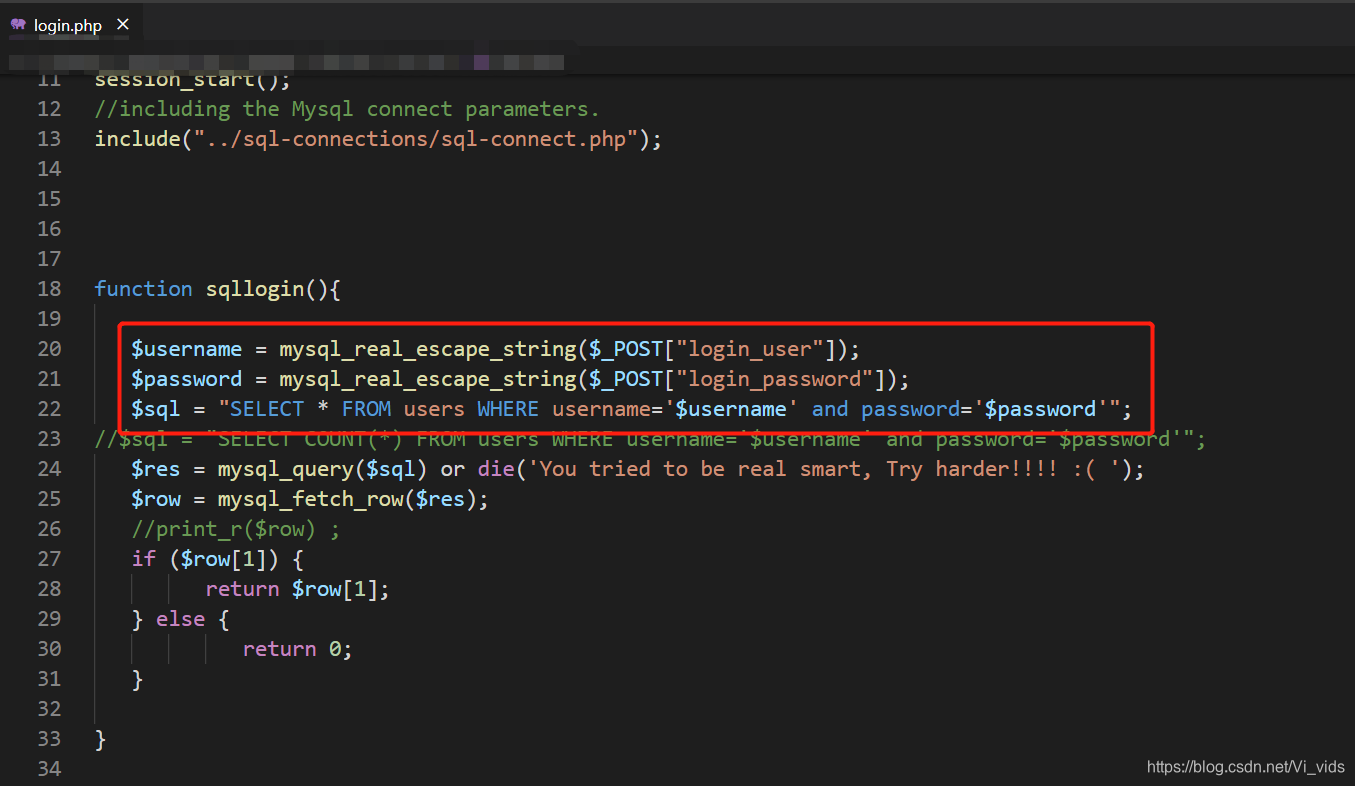Viewport: 1355px width, 786px height.
Task: Click line number 27 in the gutter
Action: [49, 559]
